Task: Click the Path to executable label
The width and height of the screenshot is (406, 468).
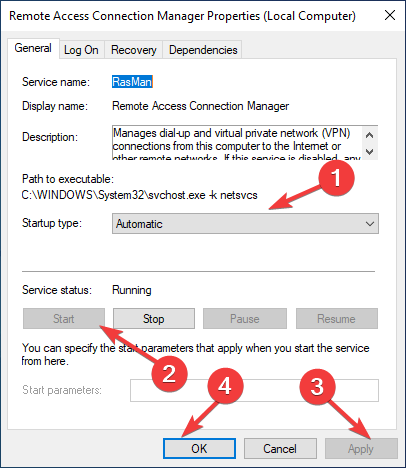Action: pyautogui.click(x=68, y=179)
